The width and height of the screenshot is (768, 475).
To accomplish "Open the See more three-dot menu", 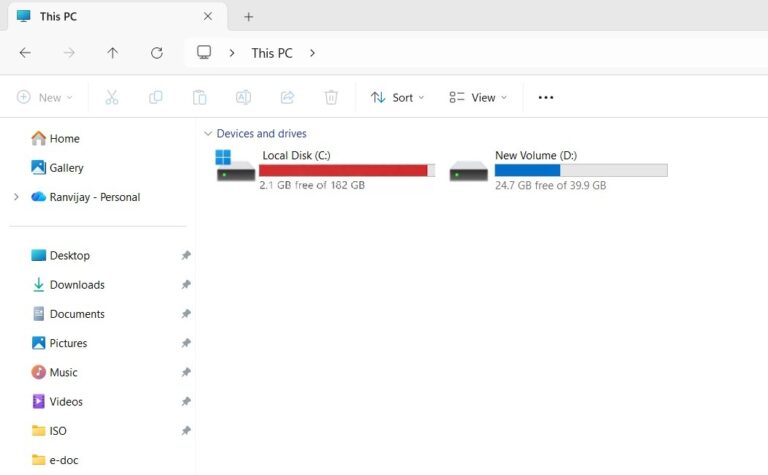I will 546,97.
